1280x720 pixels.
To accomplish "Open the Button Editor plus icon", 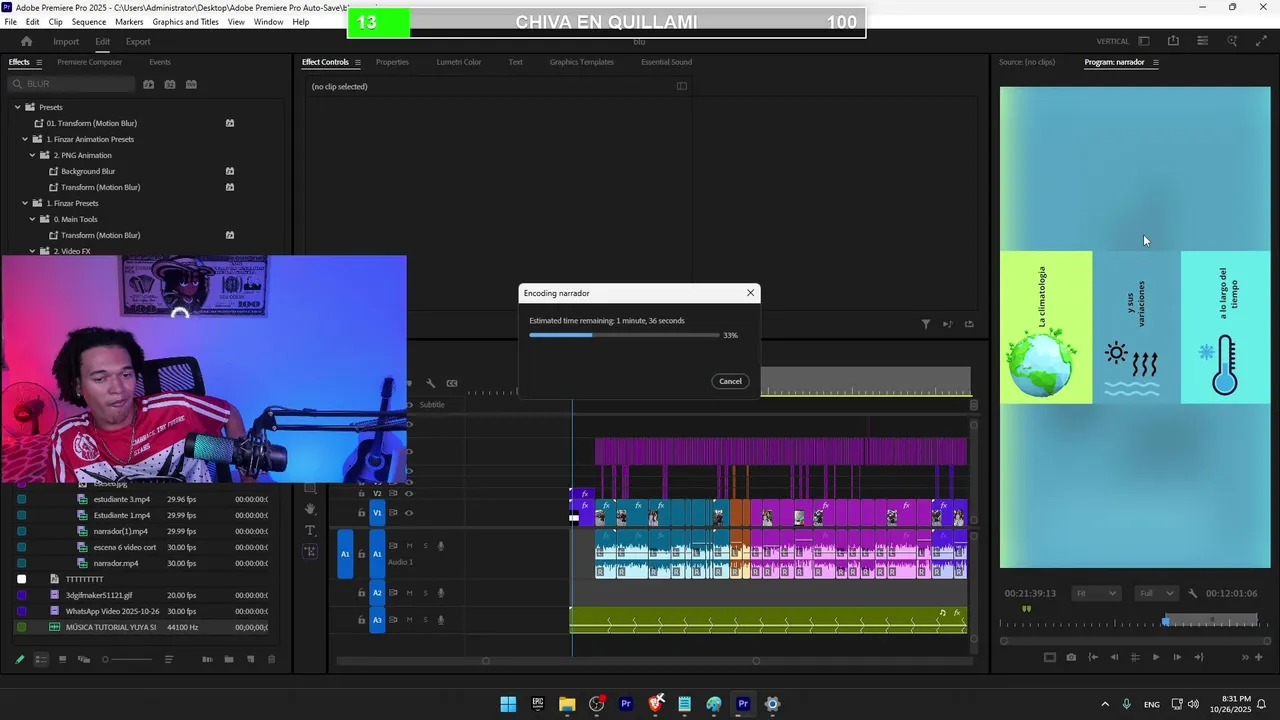I will point(1259,657).
